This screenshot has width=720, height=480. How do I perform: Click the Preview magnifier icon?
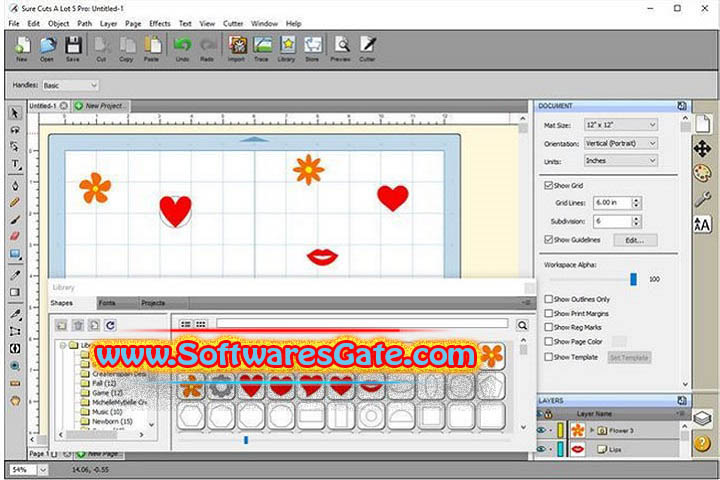(341, 48)
